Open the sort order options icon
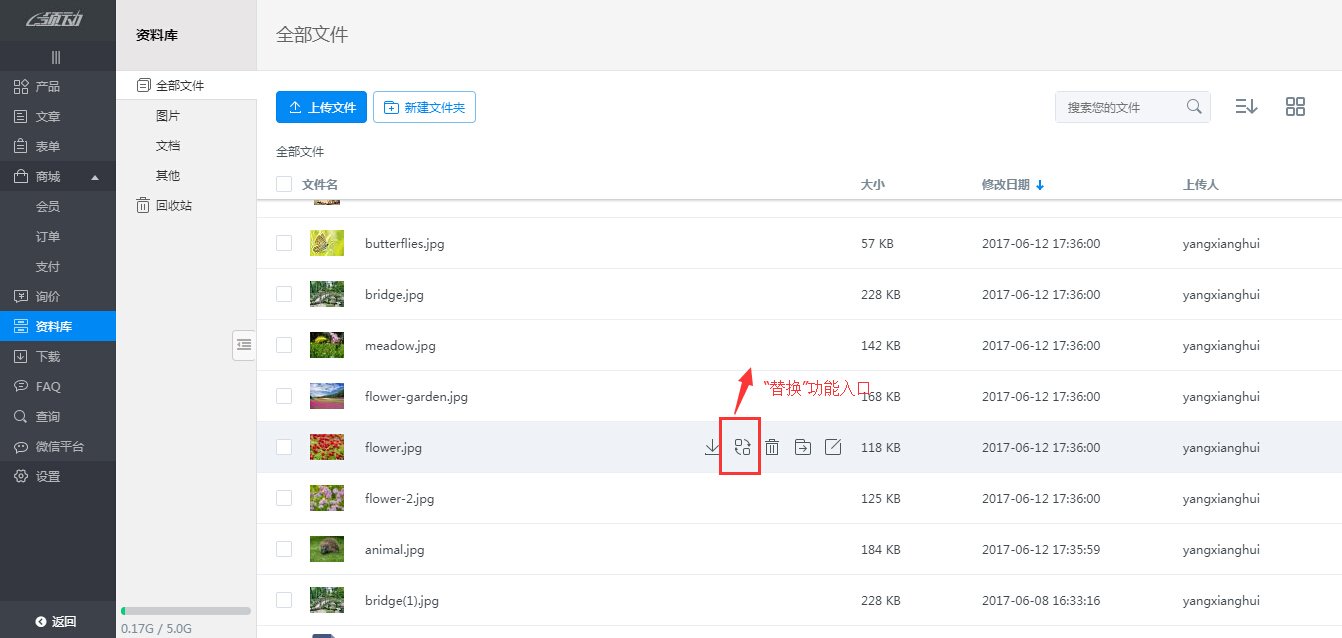The width and height of the screenshot is (1342, 638). [x=1246, y=107]
